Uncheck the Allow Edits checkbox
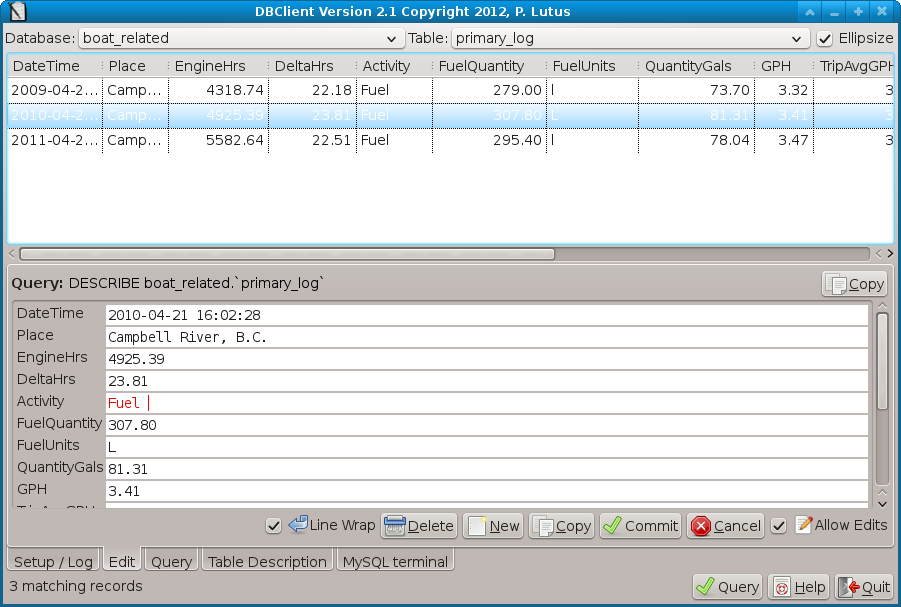901x607 pixels. (x=779, y=526)
